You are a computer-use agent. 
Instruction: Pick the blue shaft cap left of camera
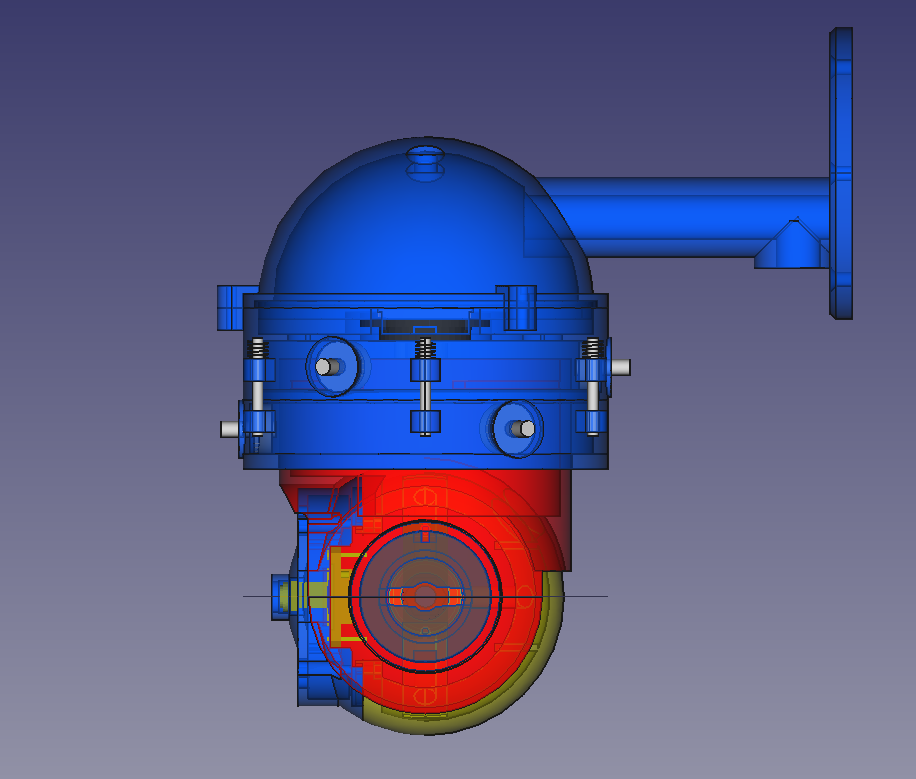coord(282,597)
